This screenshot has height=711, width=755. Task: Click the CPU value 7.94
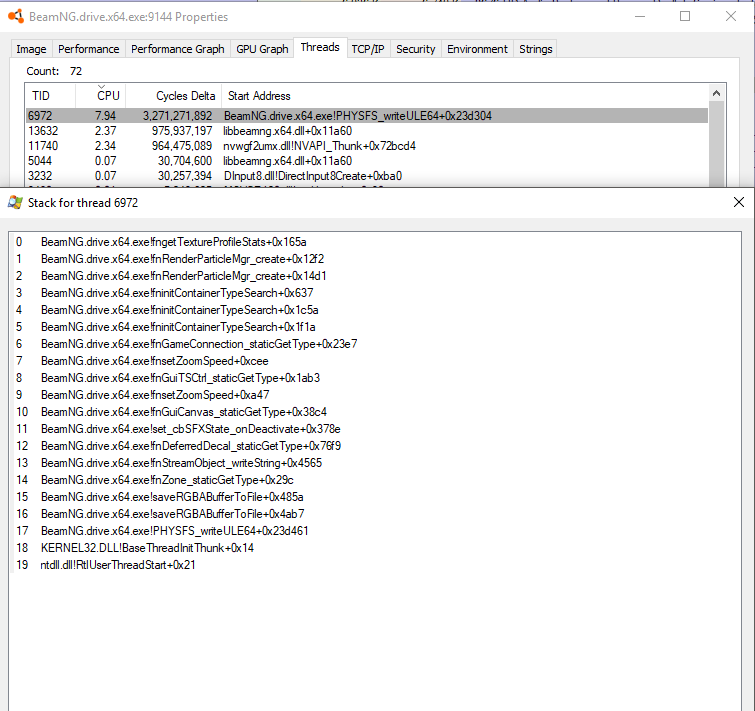[105, 116]
